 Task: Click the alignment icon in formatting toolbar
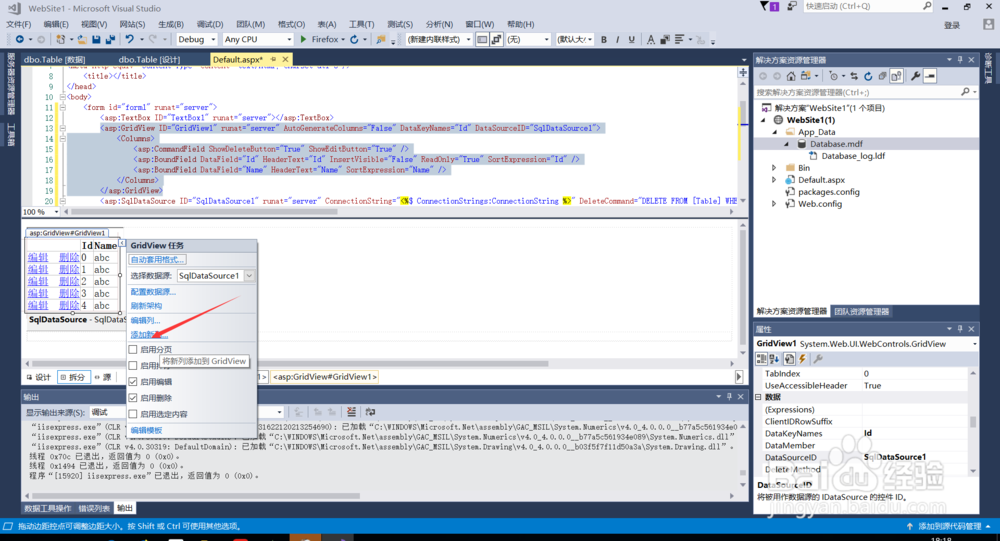(679, 40)
